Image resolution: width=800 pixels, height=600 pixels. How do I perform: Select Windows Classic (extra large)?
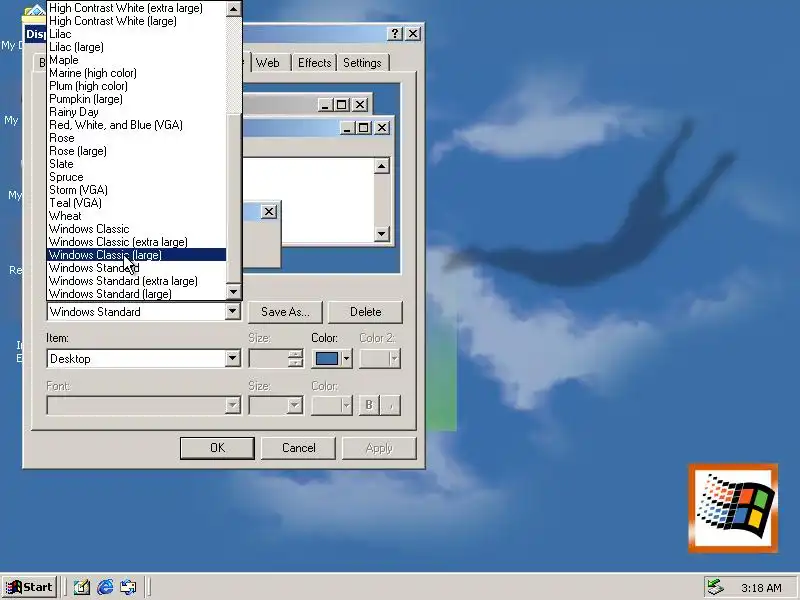click(x=136, y=242)
